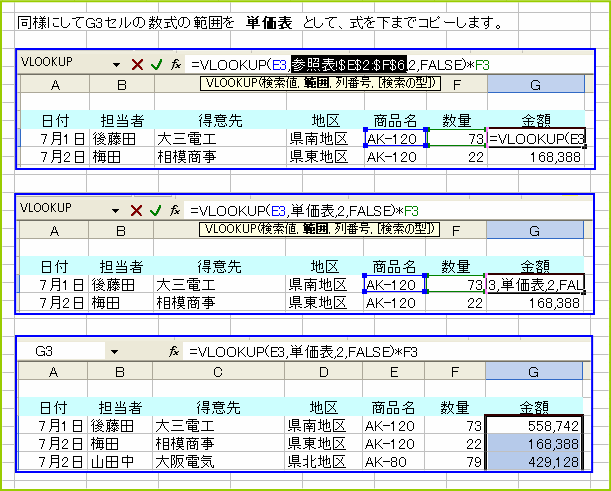Click the 商品名 header in the 参照表 formula screenshot

tap(396, 120)
